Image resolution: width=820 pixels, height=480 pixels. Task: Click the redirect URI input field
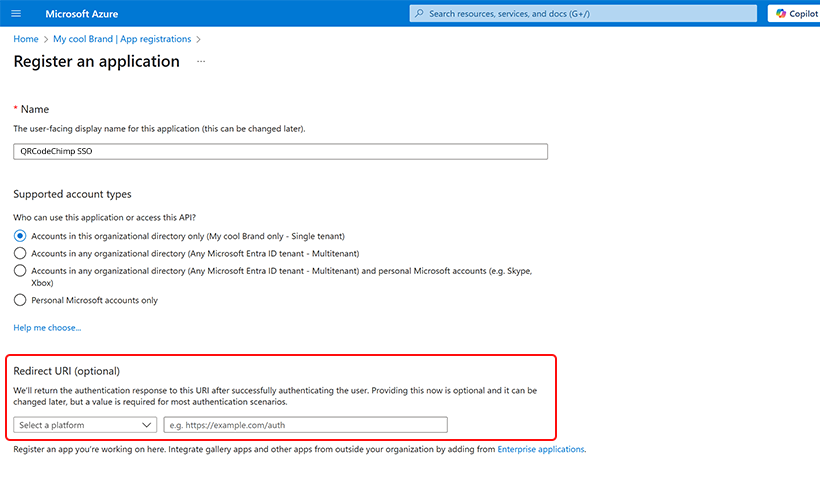click(305, 425)
